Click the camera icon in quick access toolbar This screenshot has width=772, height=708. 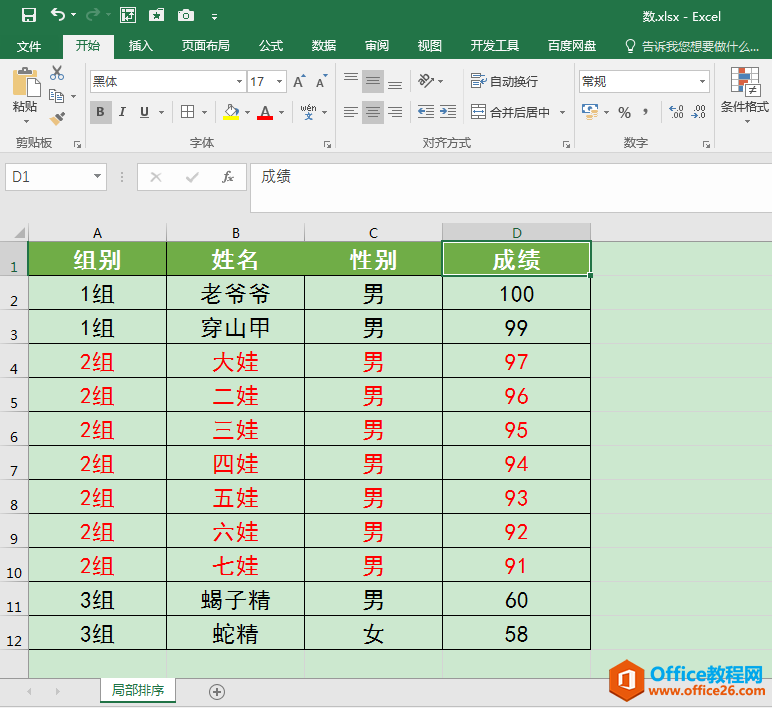pos(186,15)
